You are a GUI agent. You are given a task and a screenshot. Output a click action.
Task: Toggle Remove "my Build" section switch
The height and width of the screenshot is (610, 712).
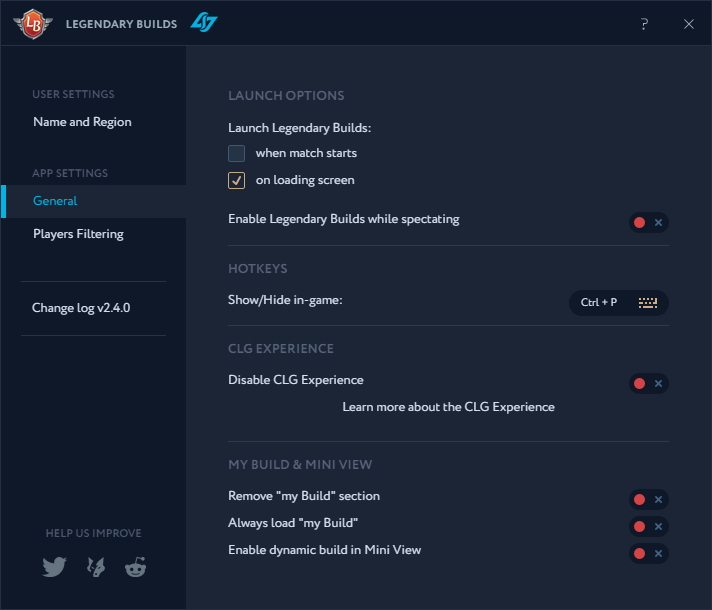(x=648, y=500)
